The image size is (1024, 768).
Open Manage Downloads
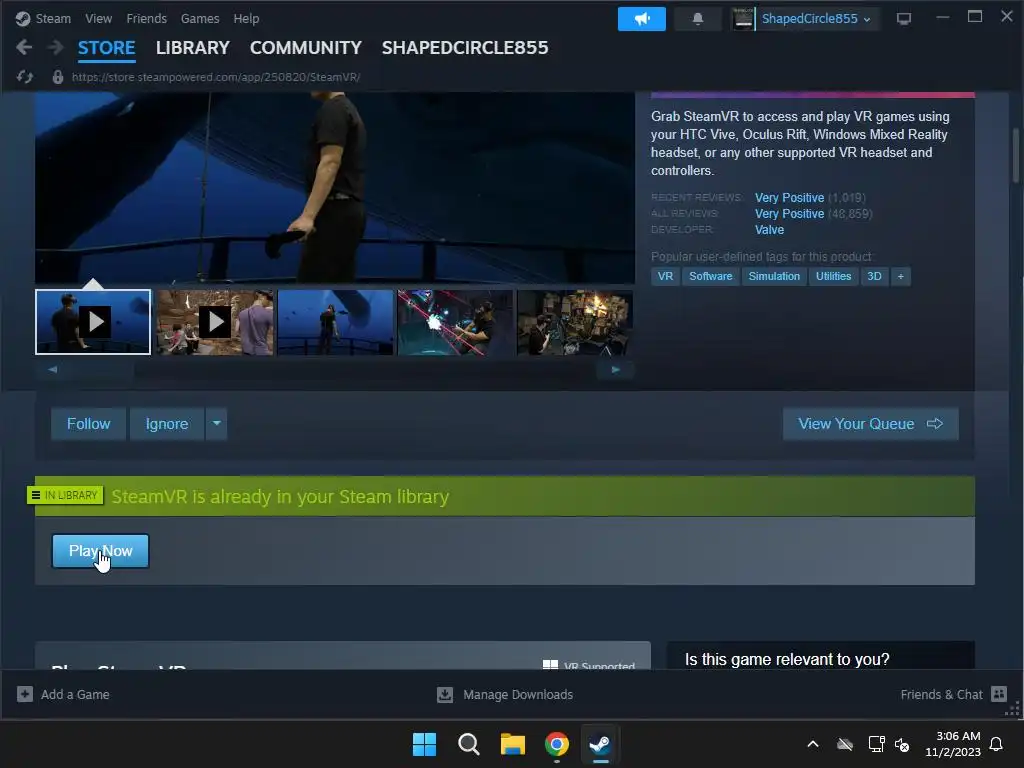tap(518, 695)
